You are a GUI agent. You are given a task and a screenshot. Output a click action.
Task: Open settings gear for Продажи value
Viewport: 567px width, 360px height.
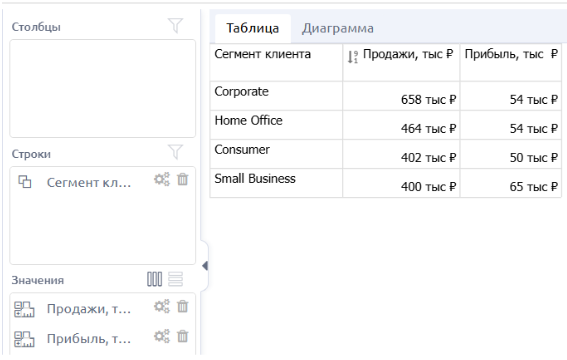(x=162, y=306)
